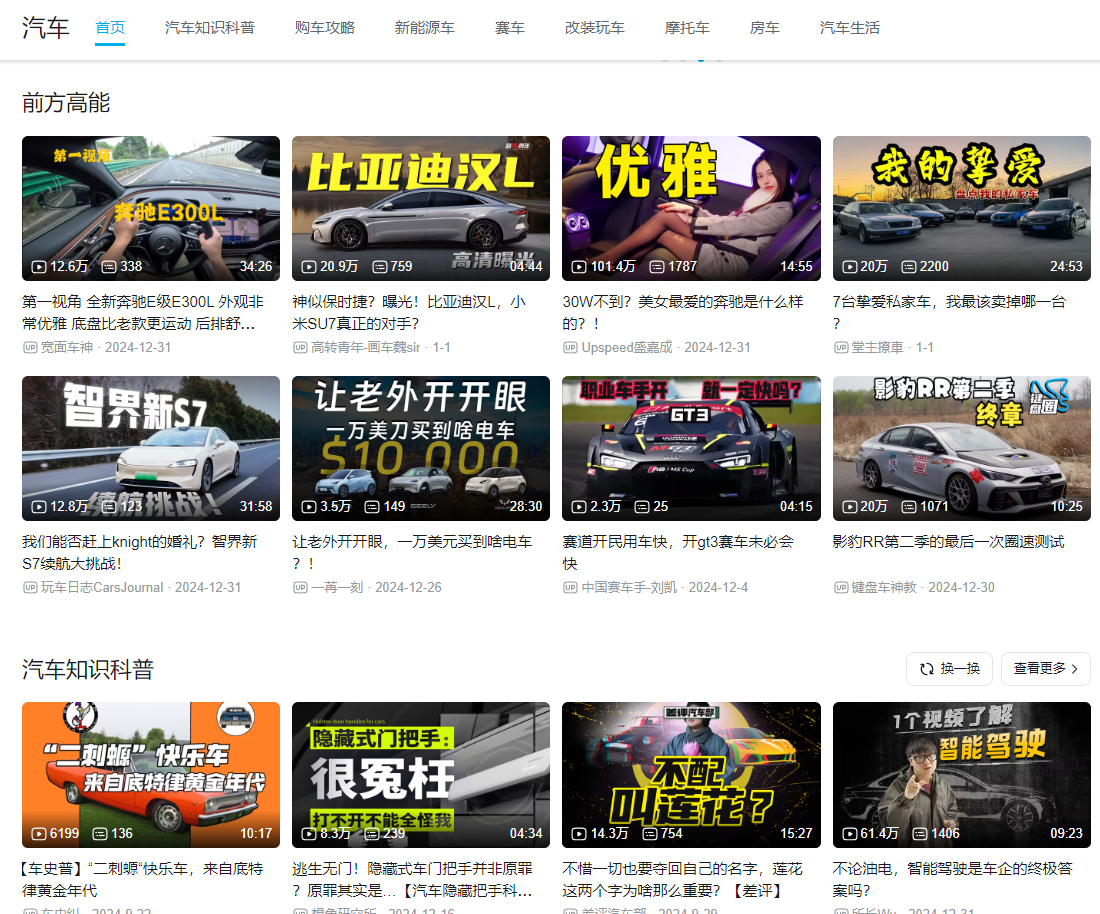Viewport: 1100px width, 914px height.
Task: Click play-count icon showing 101.4万
Action: point(579,267)
